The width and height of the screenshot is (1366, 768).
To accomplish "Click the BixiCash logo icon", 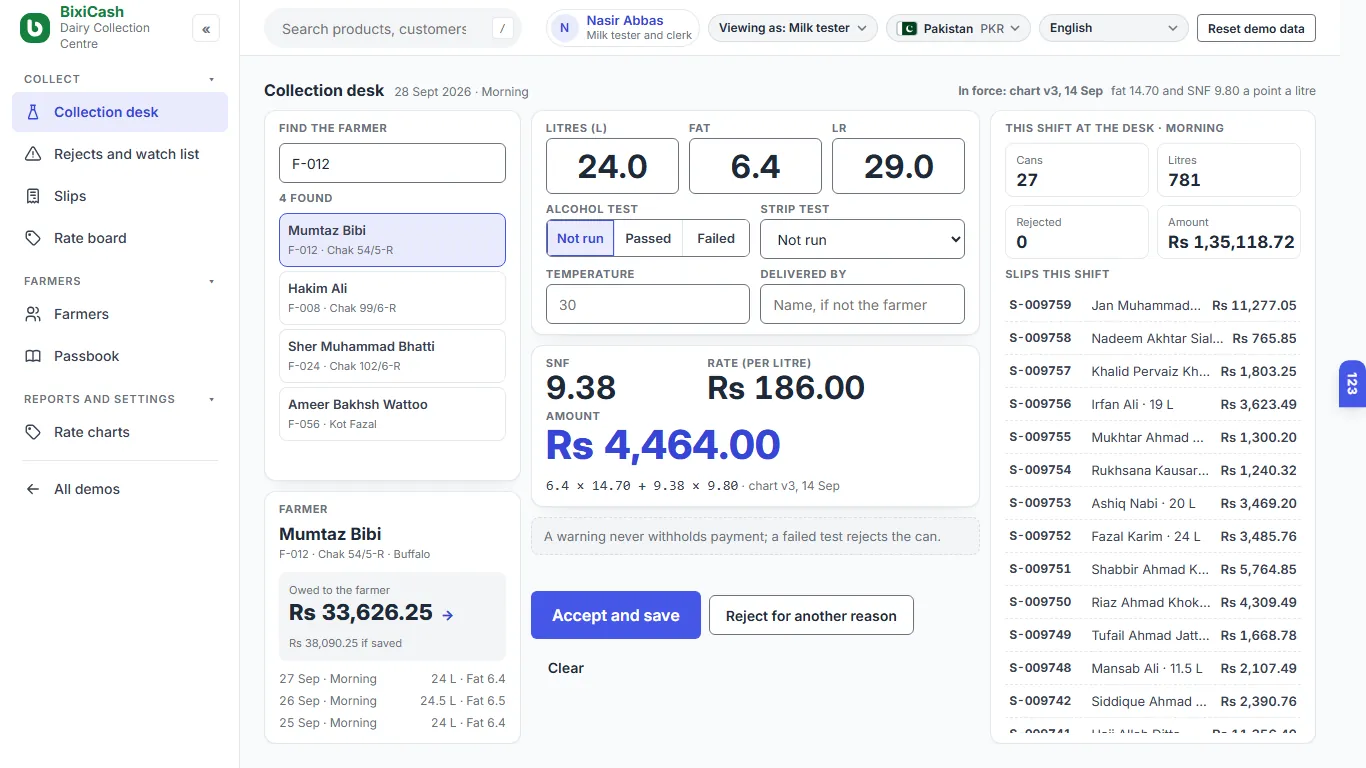I will [35, 28].
